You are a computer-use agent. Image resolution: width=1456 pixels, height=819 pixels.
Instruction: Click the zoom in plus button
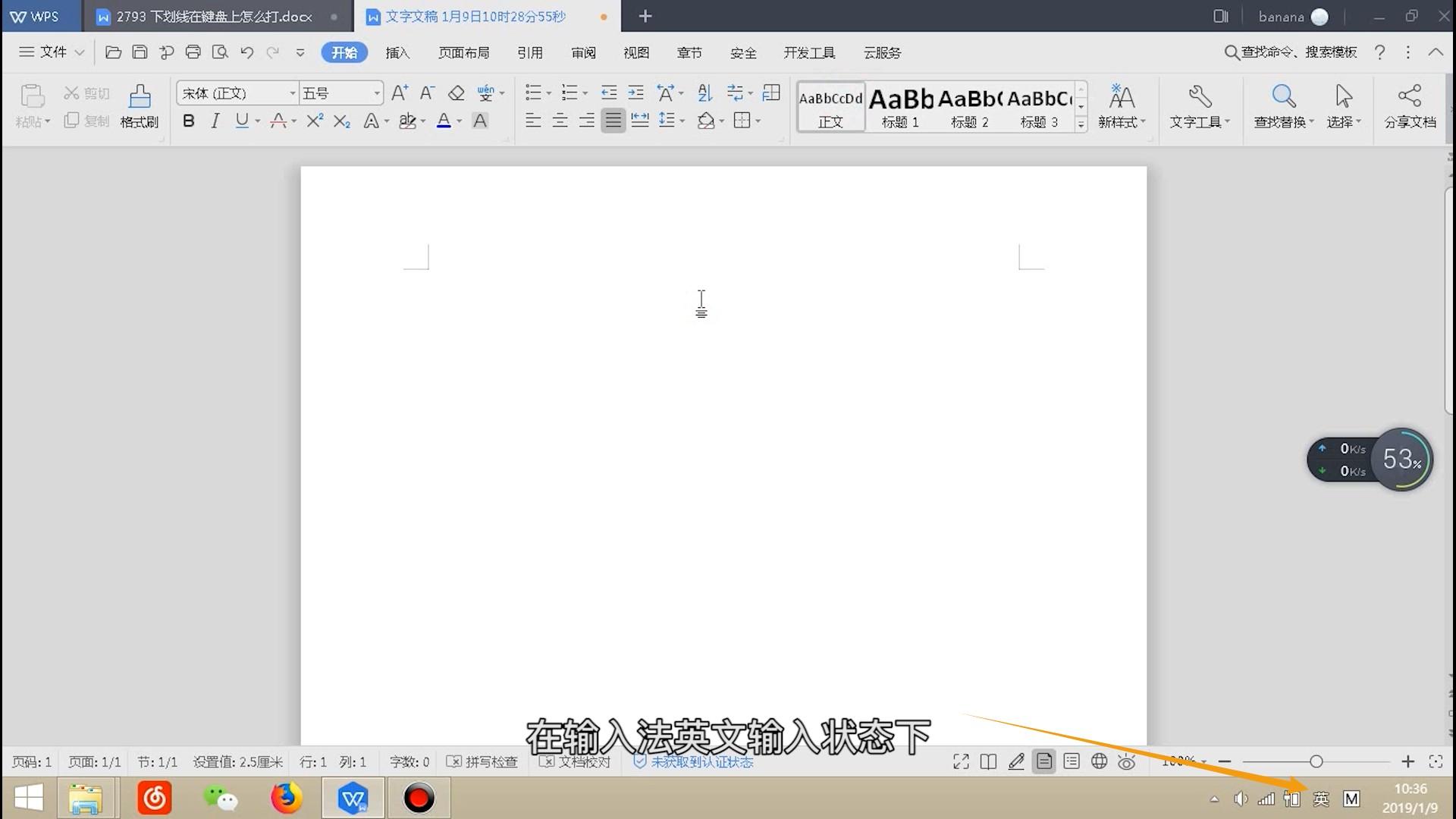coord(1407,761)
